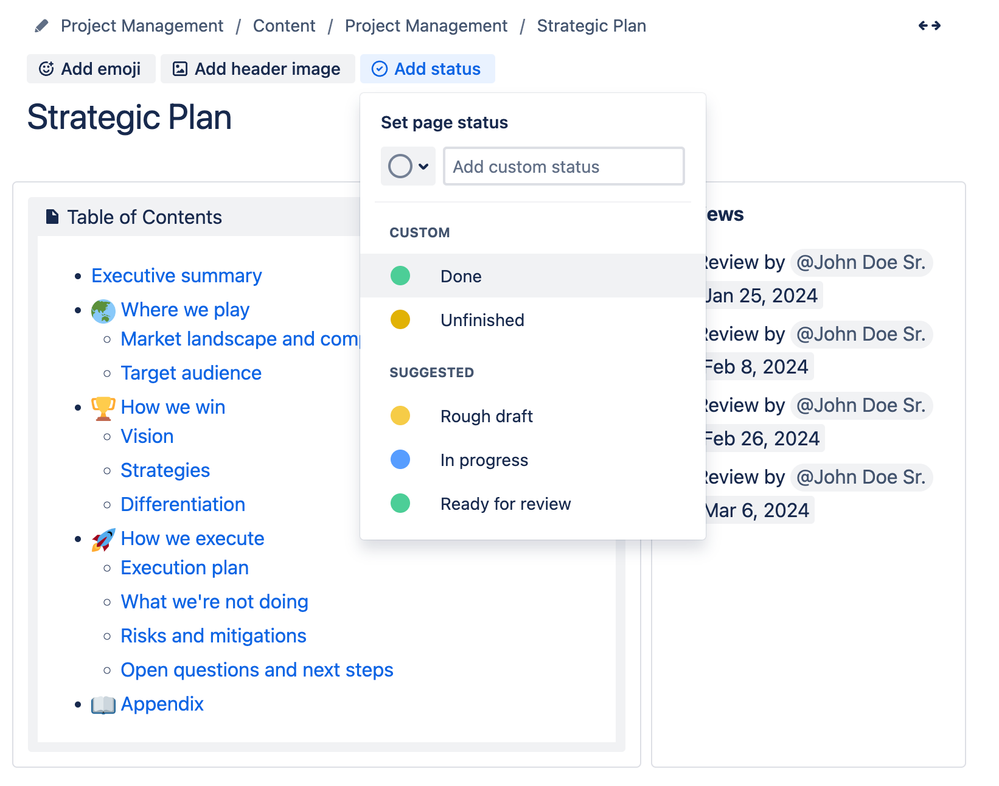Click the Jan 25, 2024 date
Screen dimensions: 999x786
[x=761, y=296]
